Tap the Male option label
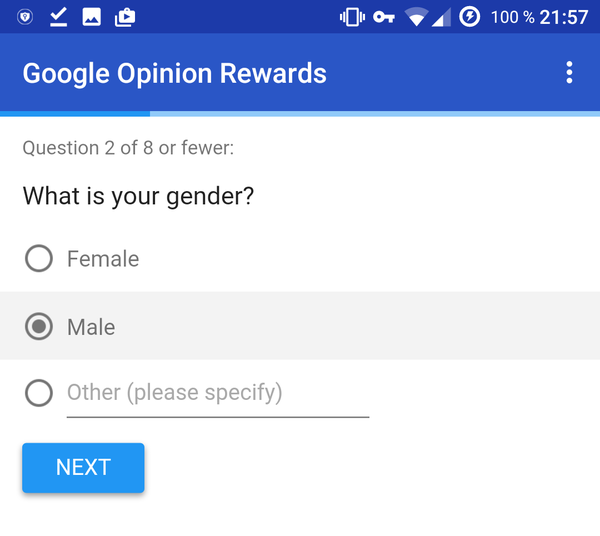 pos(91,327)
